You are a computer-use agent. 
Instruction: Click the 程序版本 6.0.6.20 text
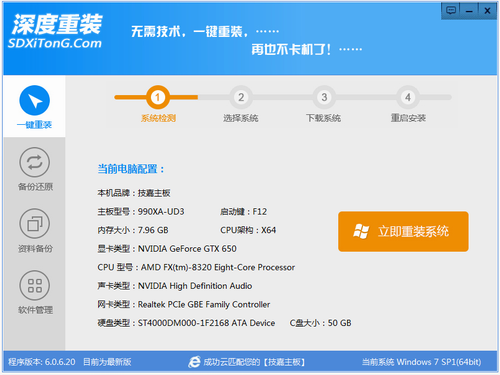pyautogui.click(x=42, y=362)
